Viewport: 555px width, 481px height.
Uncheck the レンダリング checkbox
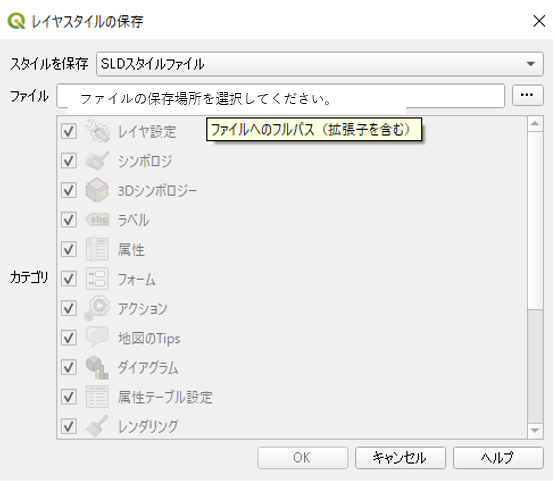[69, 426]
